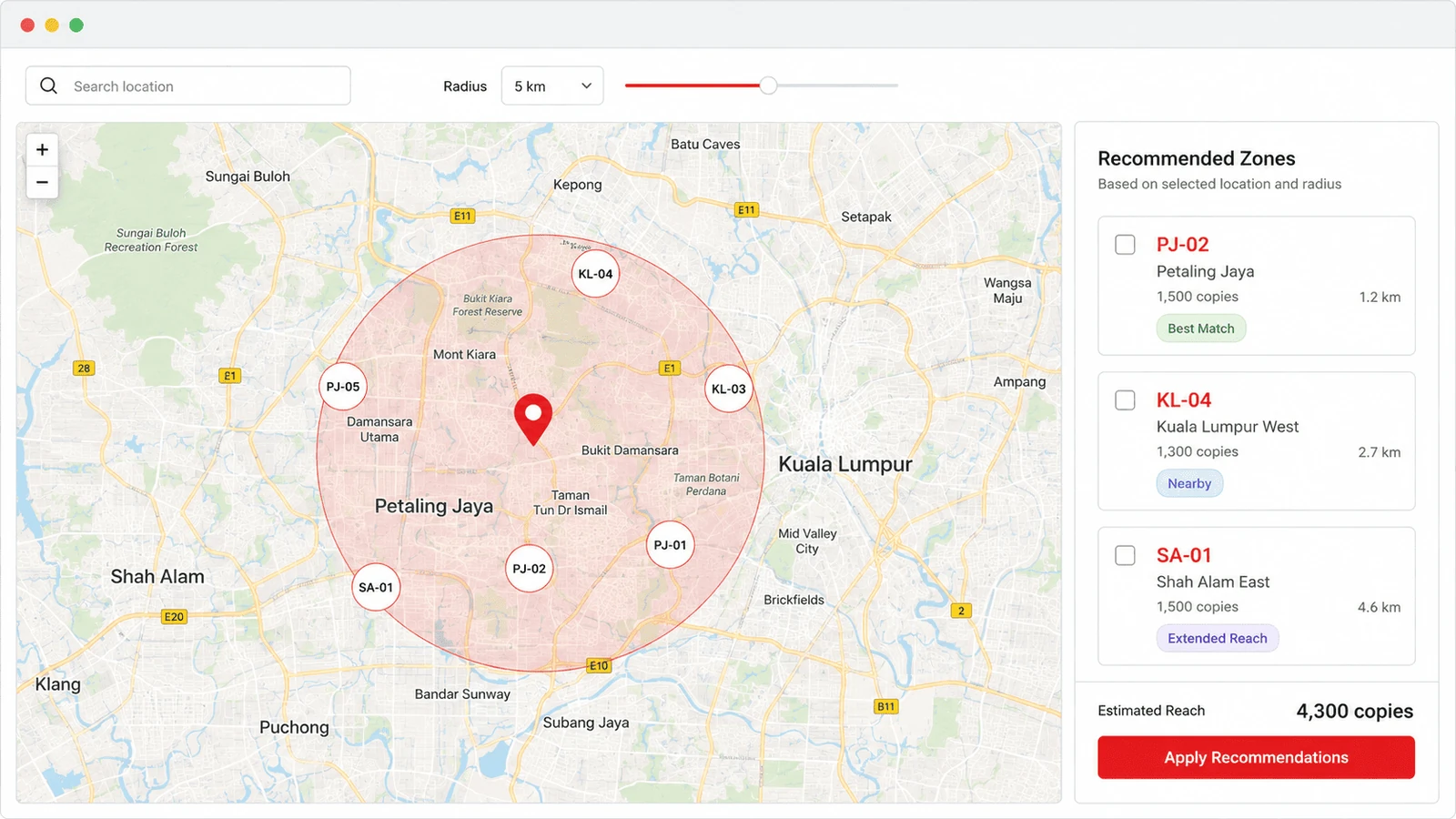Click the Kuala Lumpur West zone name
1456x819 pixels.
(1228, 427)
